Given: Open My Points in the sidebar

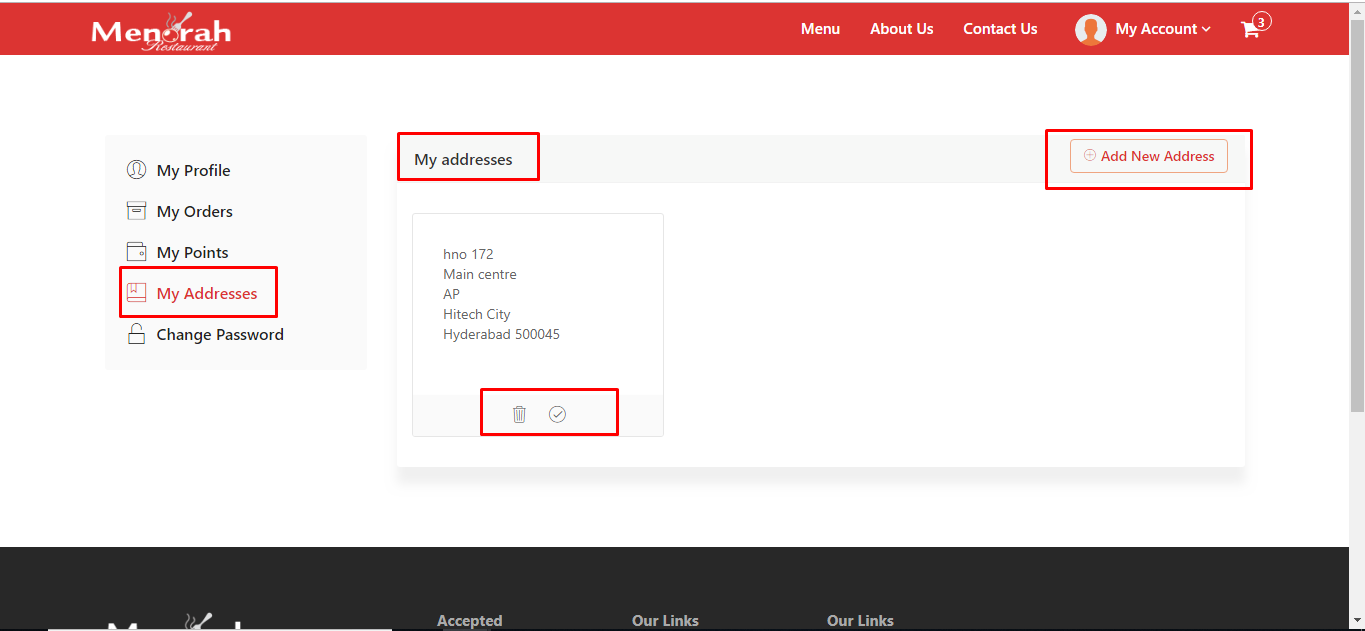Looking at the screenshot, I should [192, 253].
